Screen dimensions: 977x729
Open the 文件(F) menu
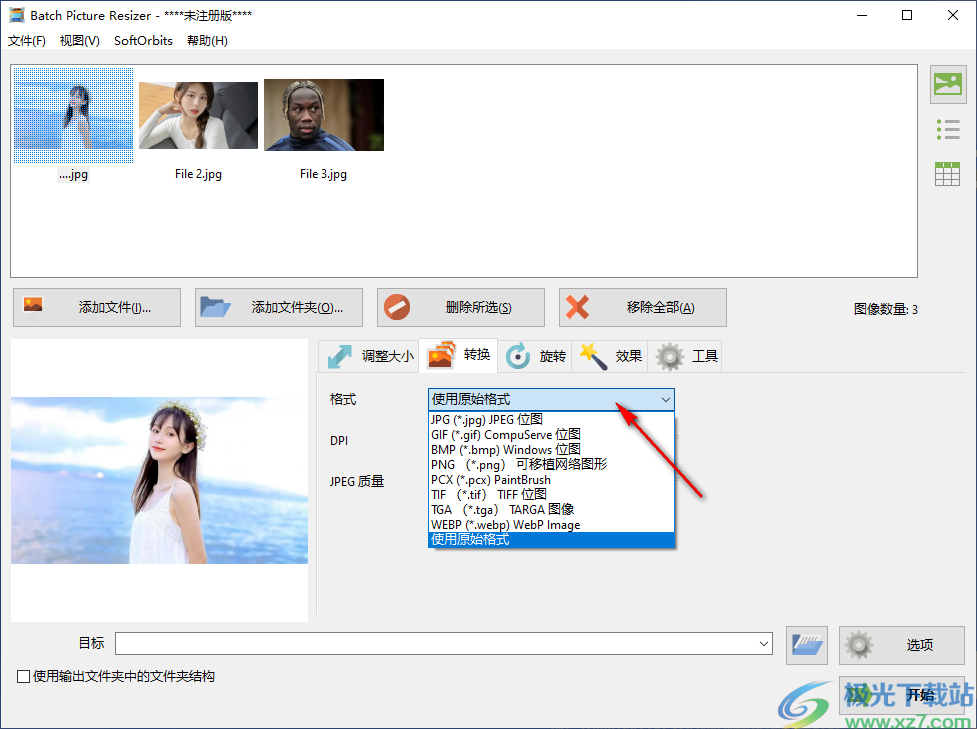tap(26, 40)
